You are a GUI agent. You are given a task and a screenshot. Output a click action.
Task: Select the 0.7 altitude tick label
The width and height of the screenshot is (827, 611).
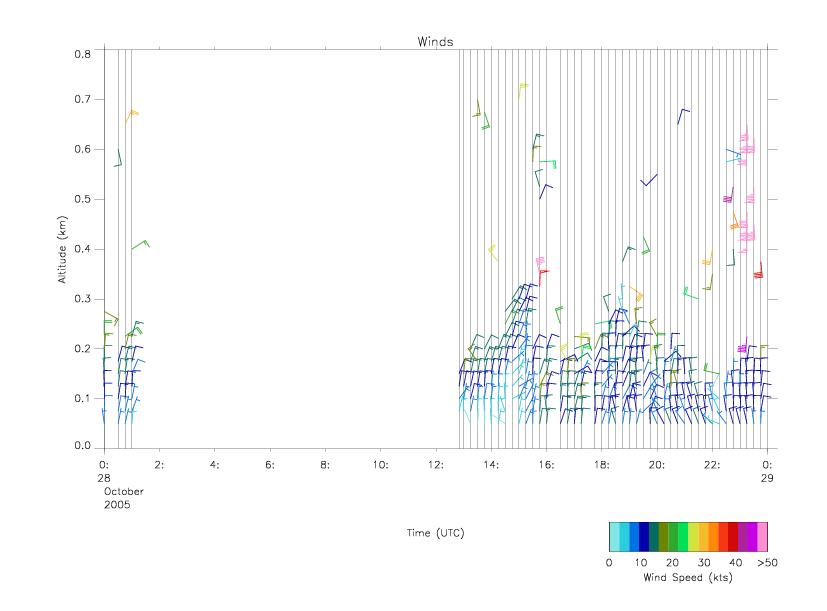coord(82,99)
